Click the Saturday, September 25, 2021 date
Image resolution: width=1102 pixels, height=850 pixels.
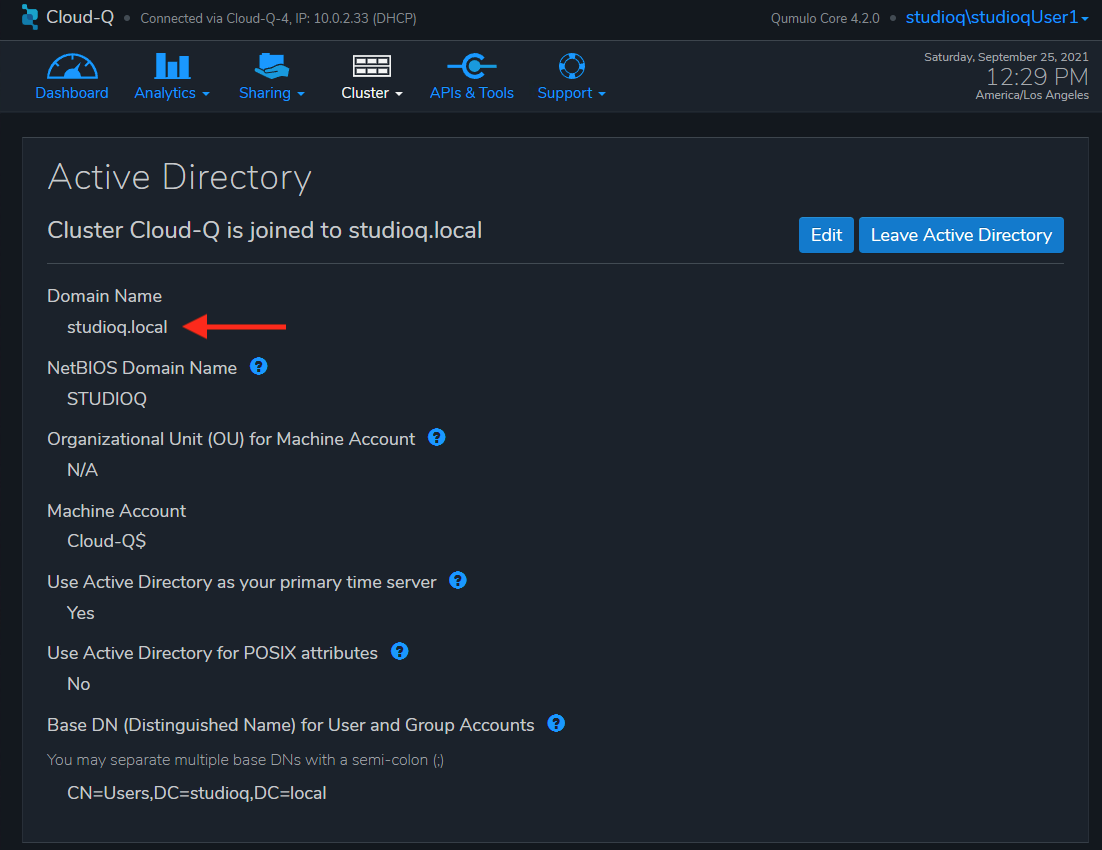click(1006, 57)
